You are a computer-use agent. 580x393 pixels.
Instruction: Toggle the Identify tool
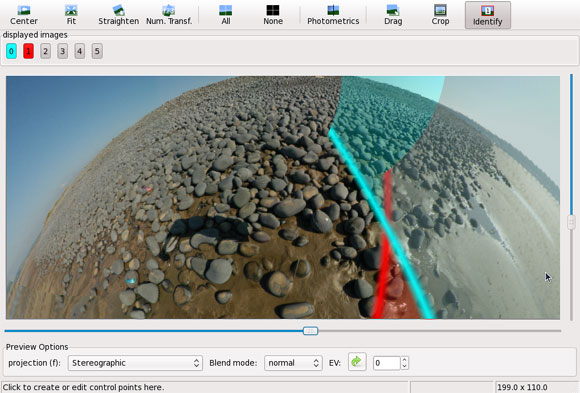coord(488,15)
